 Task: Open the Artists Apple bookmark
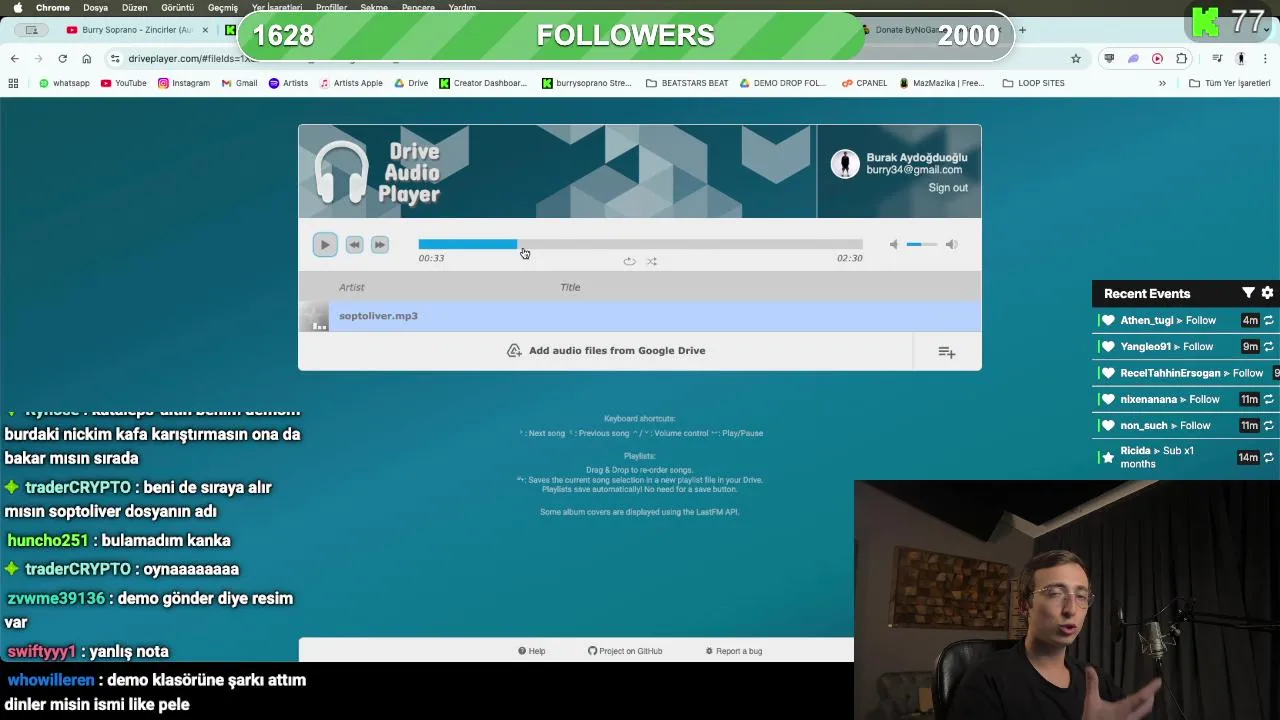(351, 83)
